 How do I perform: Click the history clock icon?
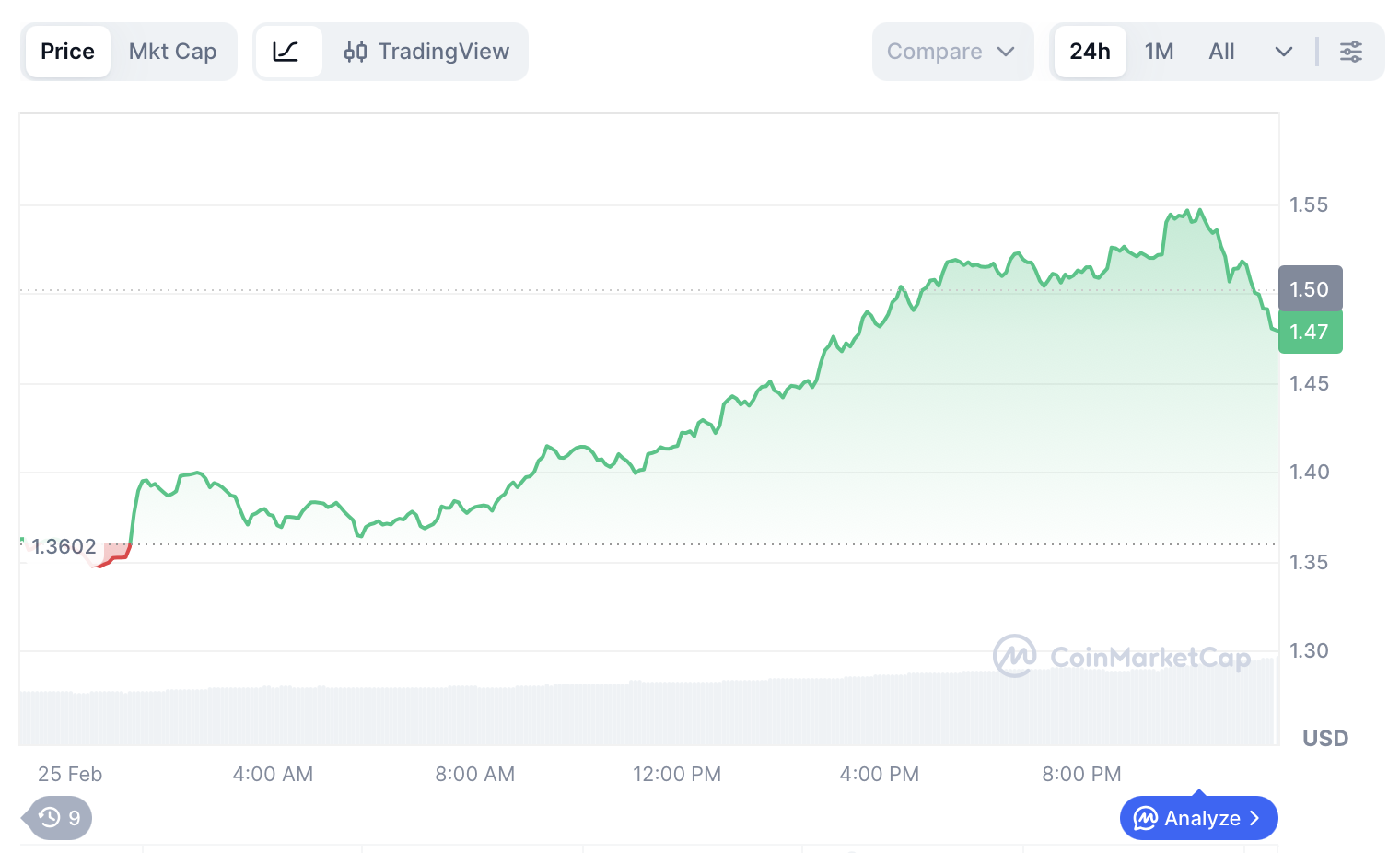50,818
